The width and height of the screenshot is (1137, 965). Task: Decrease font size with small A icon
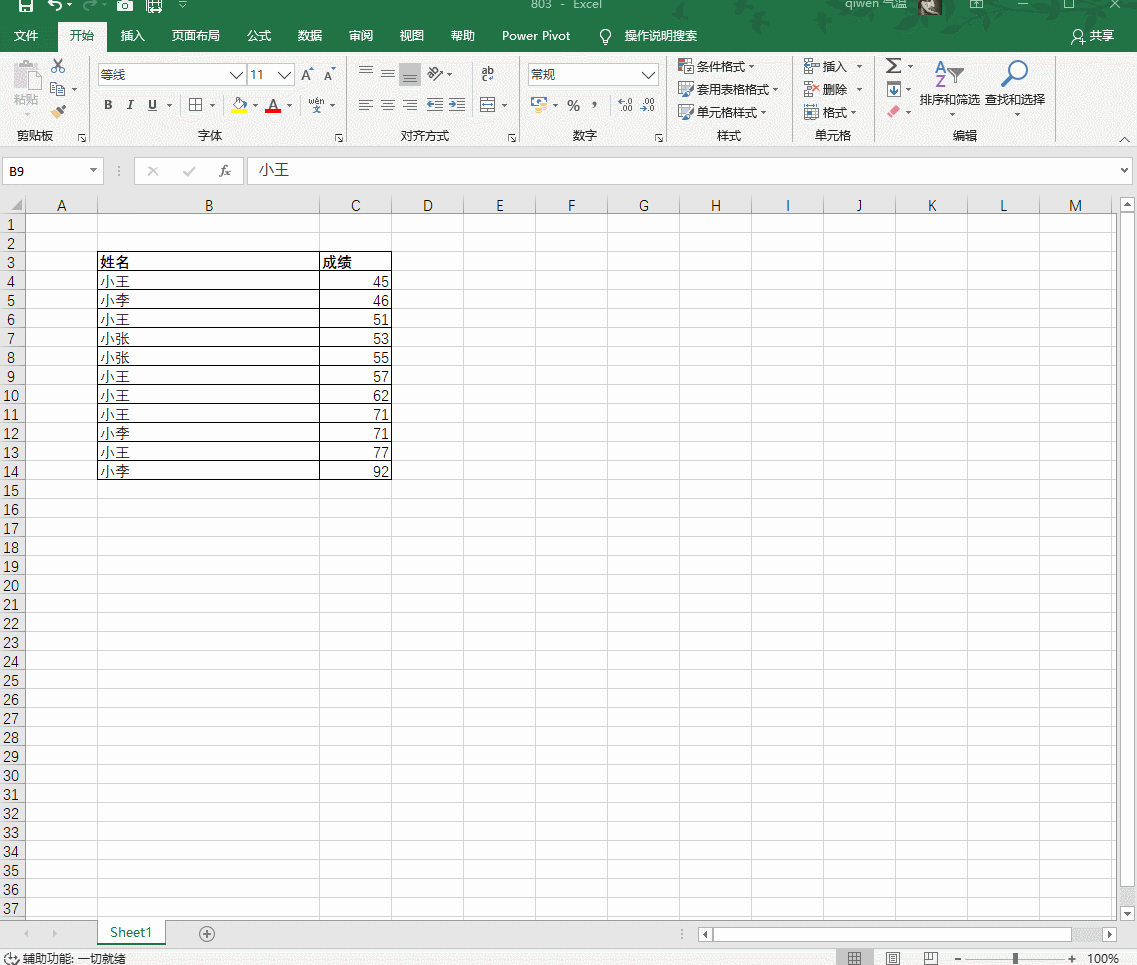tap(329, 74)
